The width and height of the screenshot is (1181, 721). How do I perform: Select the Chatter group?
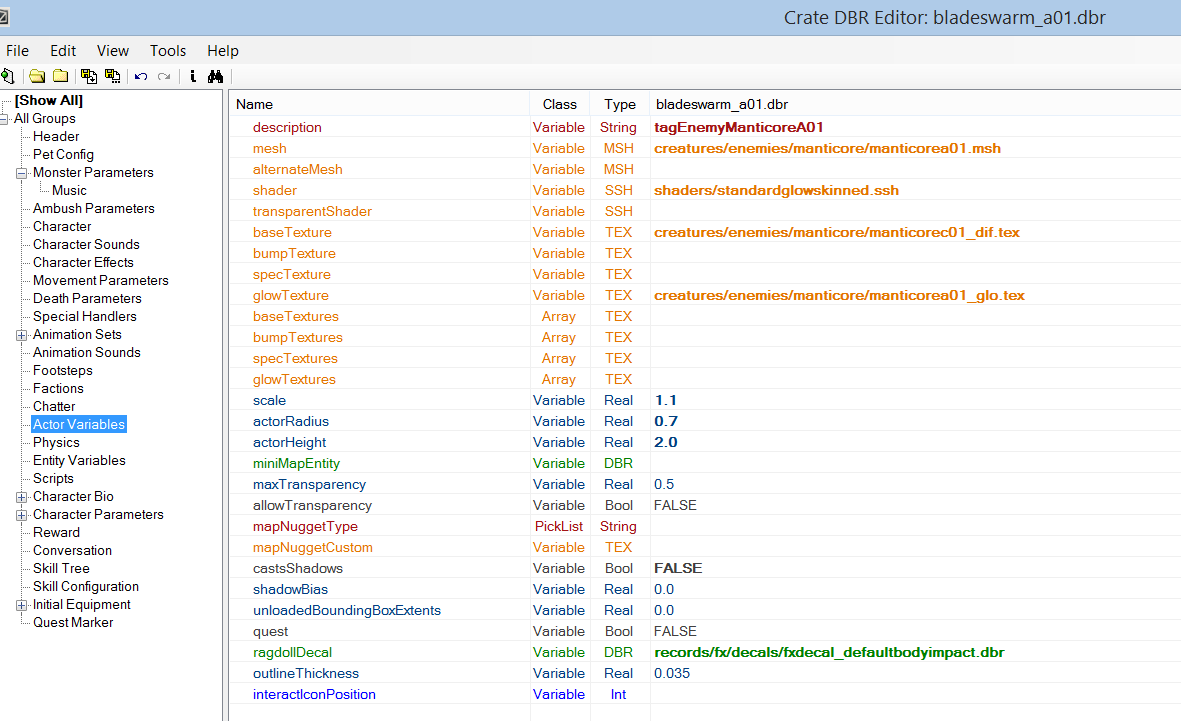coord(53,407)
